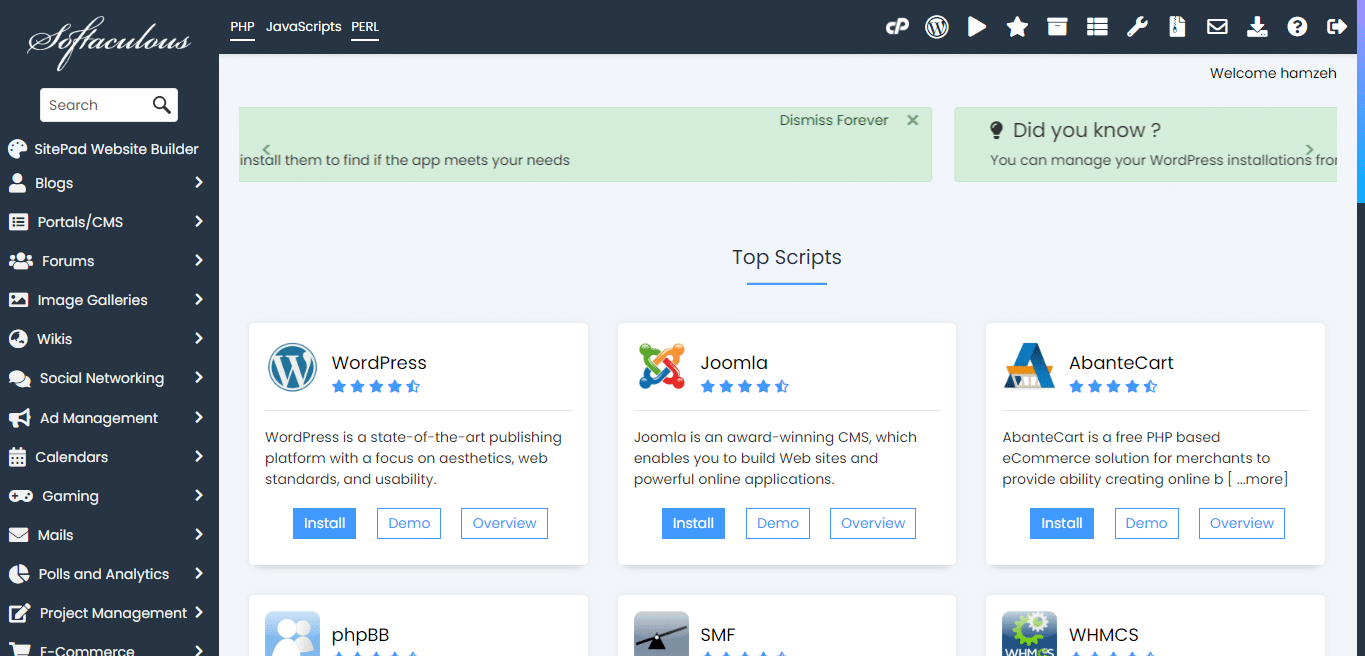
Task: Open the cPanel control panel icon
Action: pos(897,27)
